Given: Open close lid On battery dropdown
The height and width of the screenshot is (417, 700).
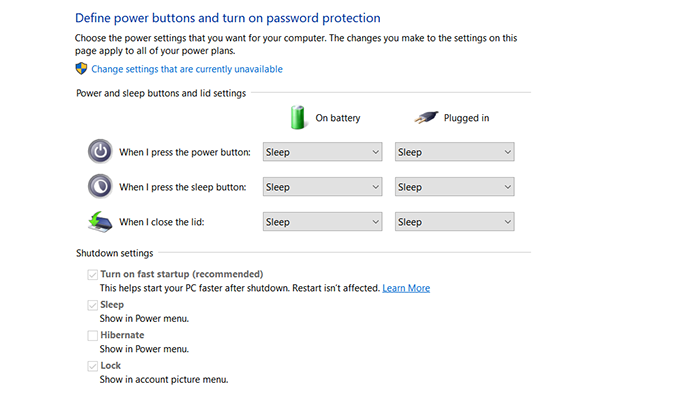Looking at the screenshot, I should coord(323,222).
